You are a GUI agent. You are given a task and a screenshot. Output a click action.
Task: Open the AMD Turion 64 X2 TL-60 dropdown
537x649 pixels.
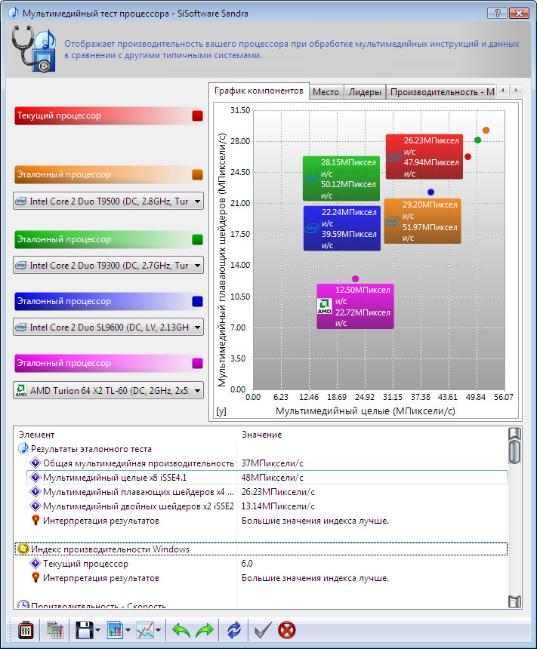pyautogui.click(x=108, y=390)
